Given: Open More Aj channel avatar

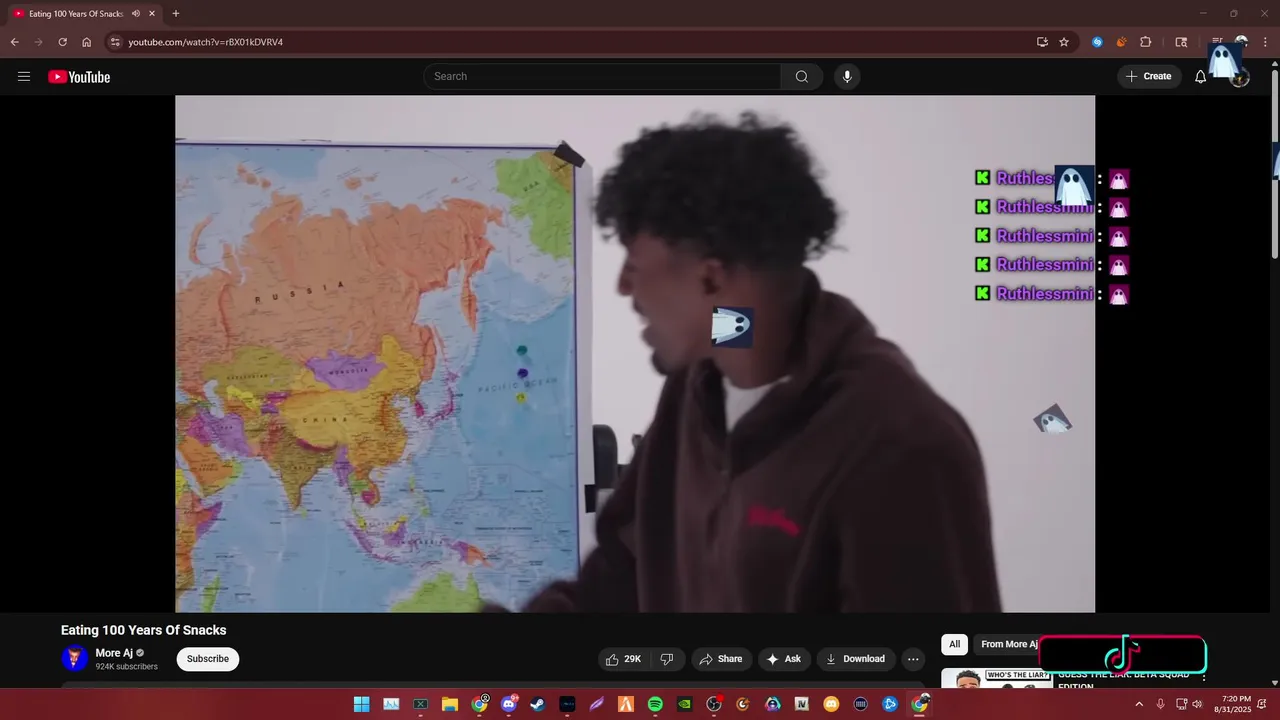Looking at the screenshot, I should point(74,658).
